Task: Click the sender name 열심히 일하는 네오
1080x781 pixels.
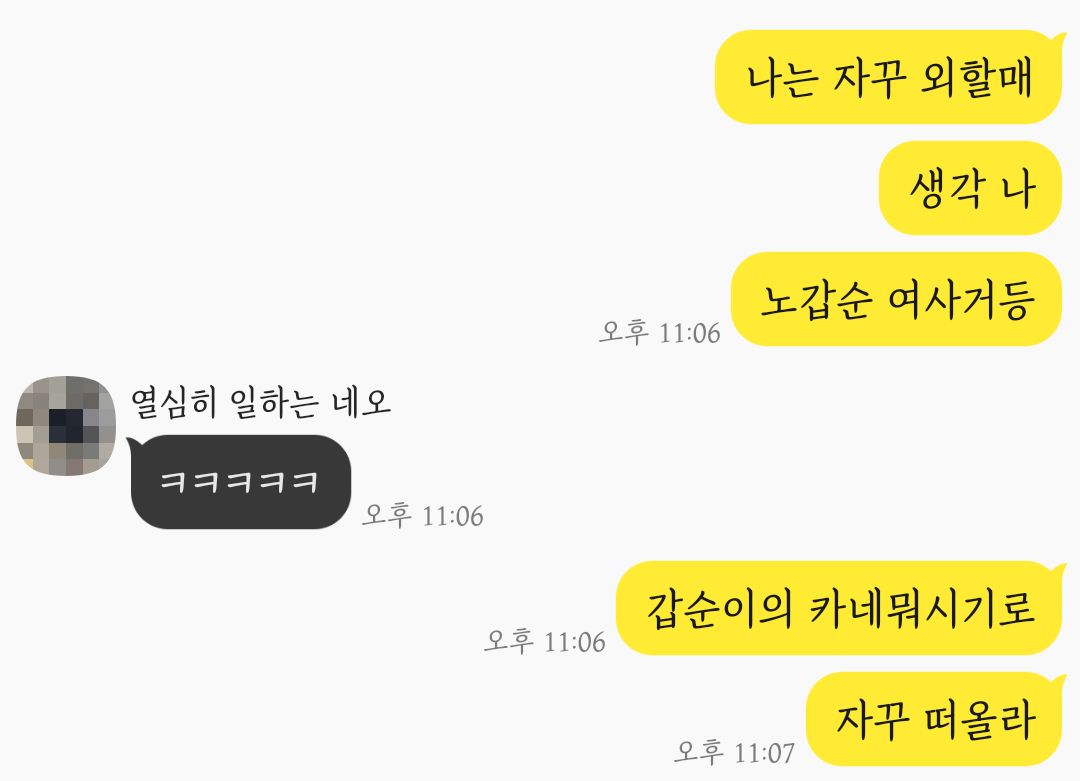Action: tap(261, 403)
